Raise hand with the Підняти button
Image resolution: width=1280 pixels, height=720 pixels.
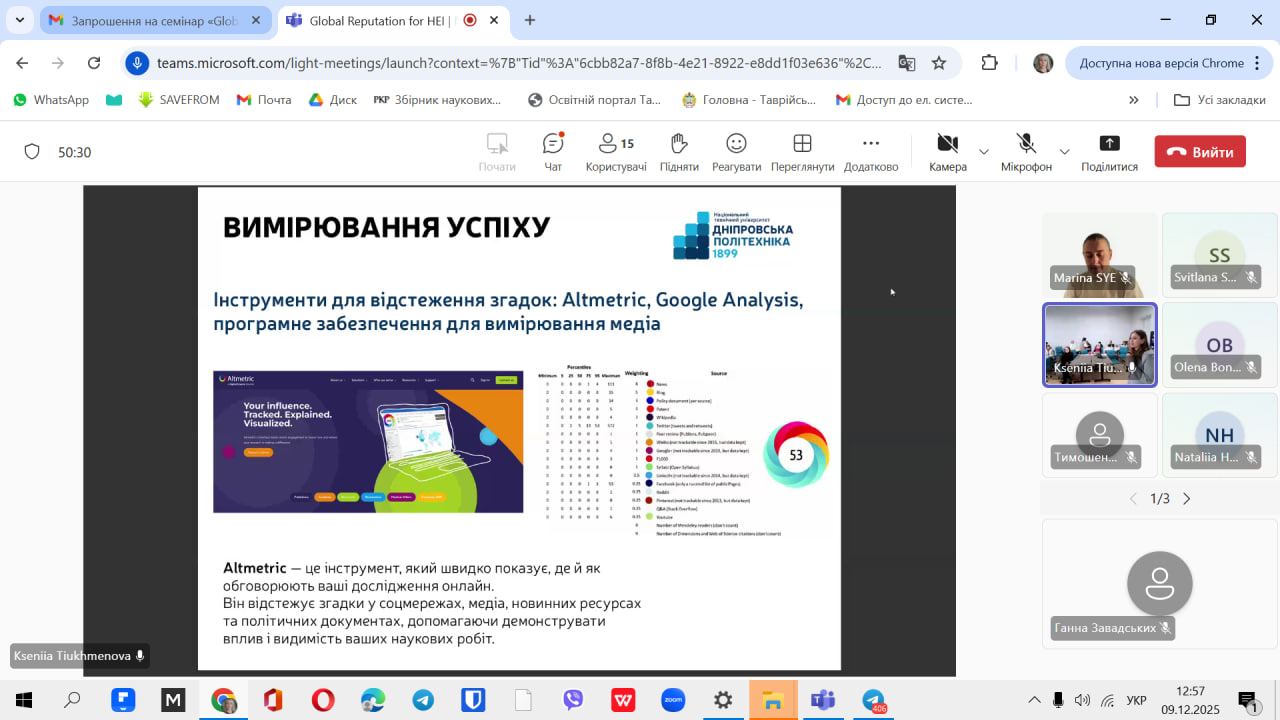tap(679, 152)
